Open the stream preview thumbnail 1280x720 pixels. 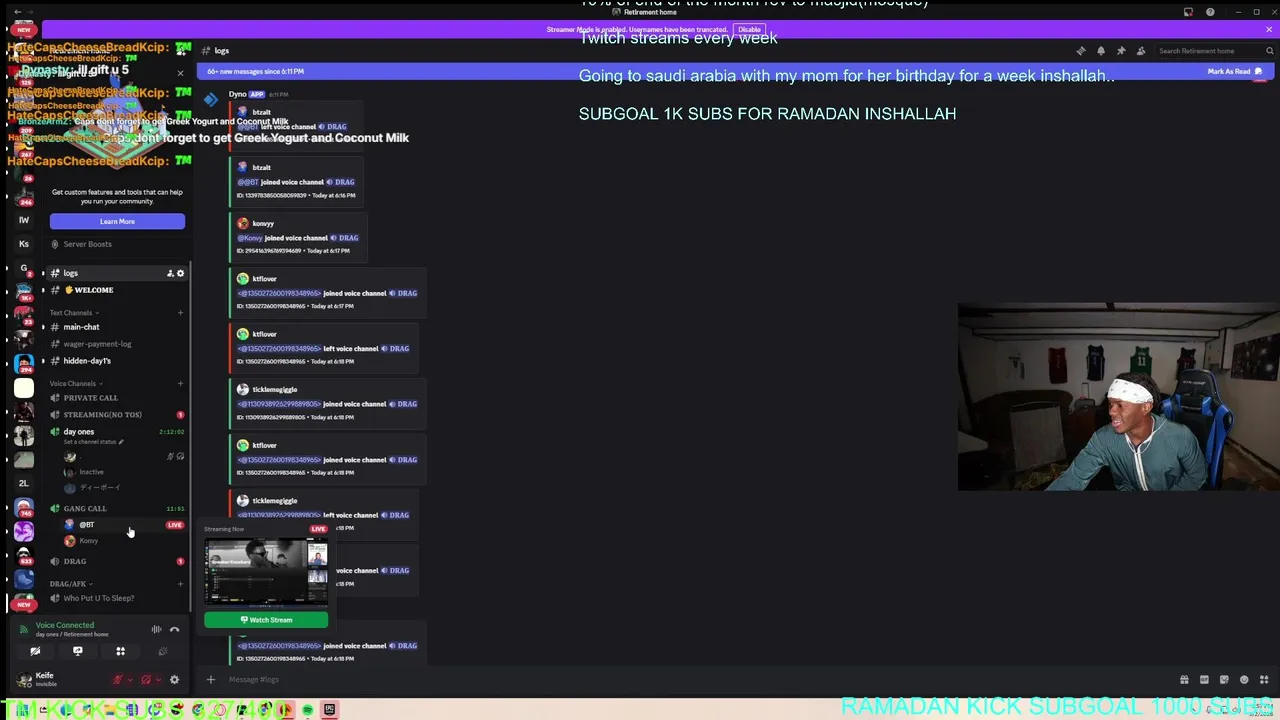coord(266,573)
